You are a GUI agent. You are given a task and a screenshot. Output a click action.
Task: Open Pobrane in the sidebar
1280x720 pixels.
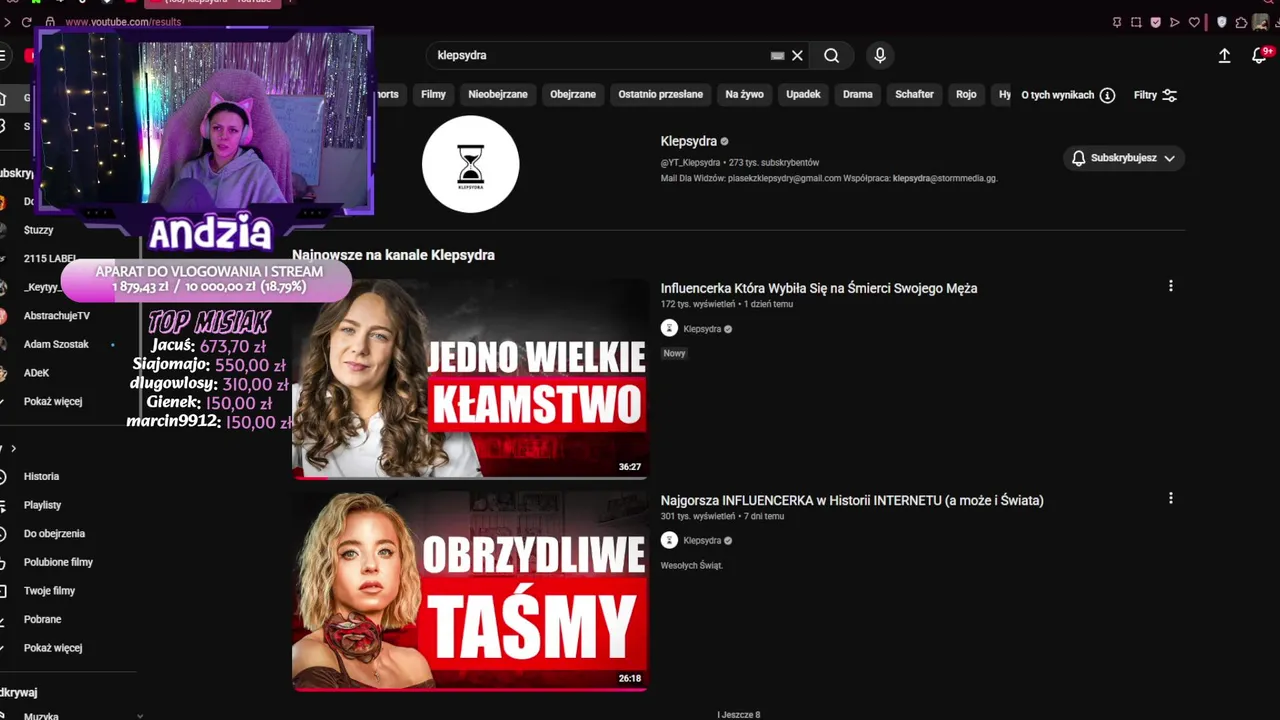point(42,619)
